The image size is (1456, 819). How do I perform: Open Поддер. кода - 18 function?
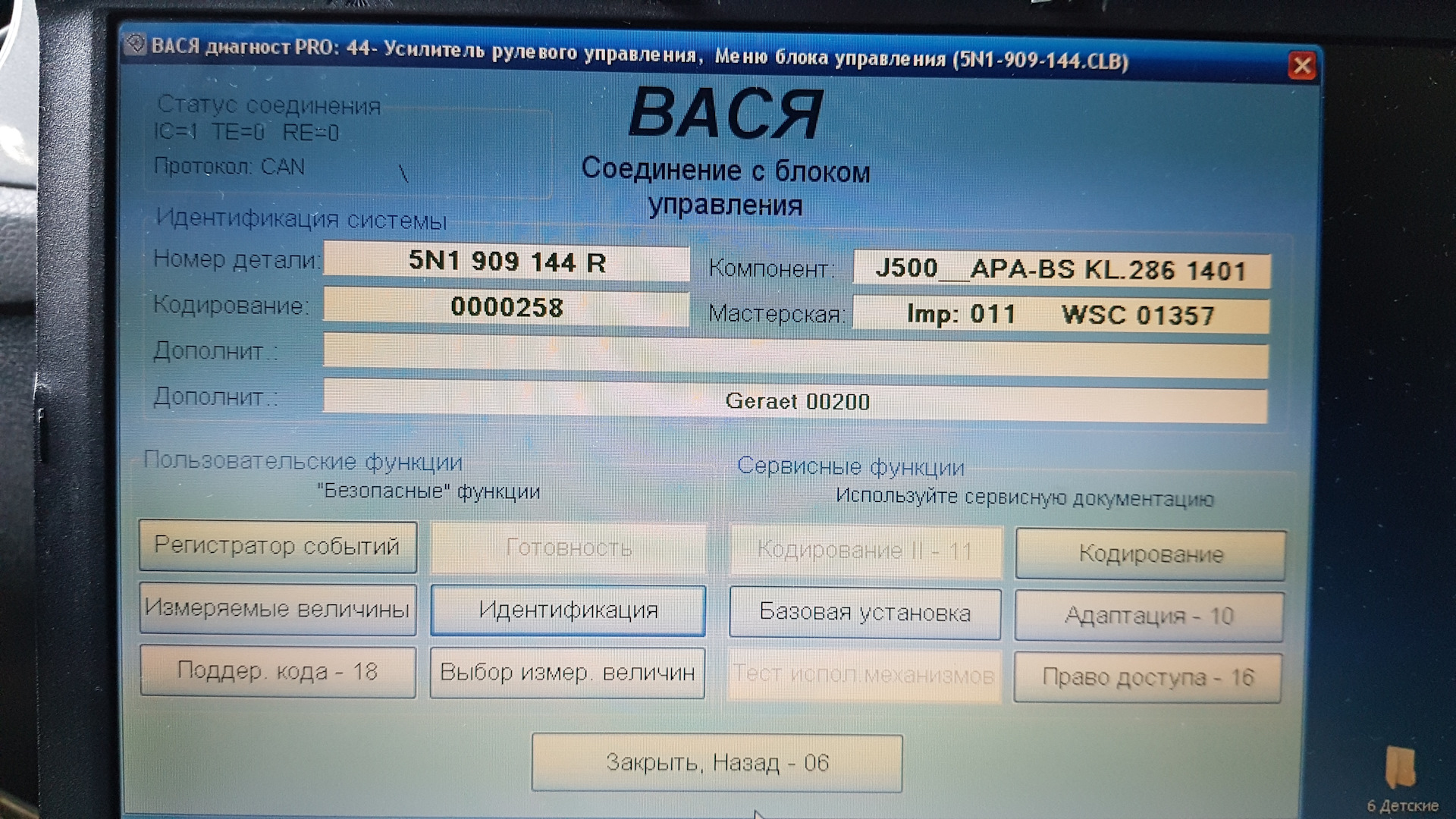click(x=278, y=672)
